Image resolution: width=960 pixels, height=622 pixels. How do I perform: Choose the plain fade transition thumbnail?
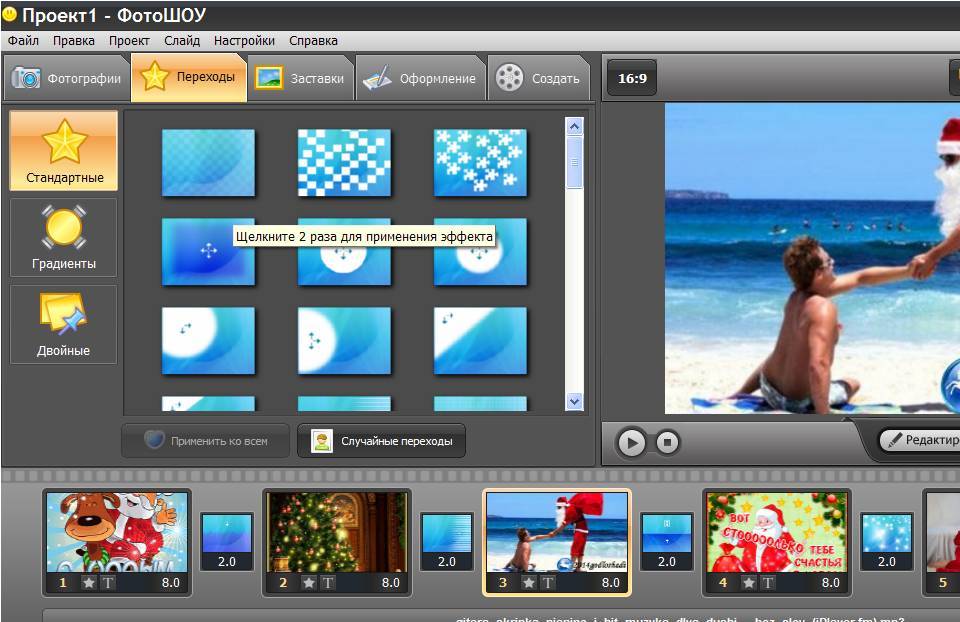(x=208, y=162)
